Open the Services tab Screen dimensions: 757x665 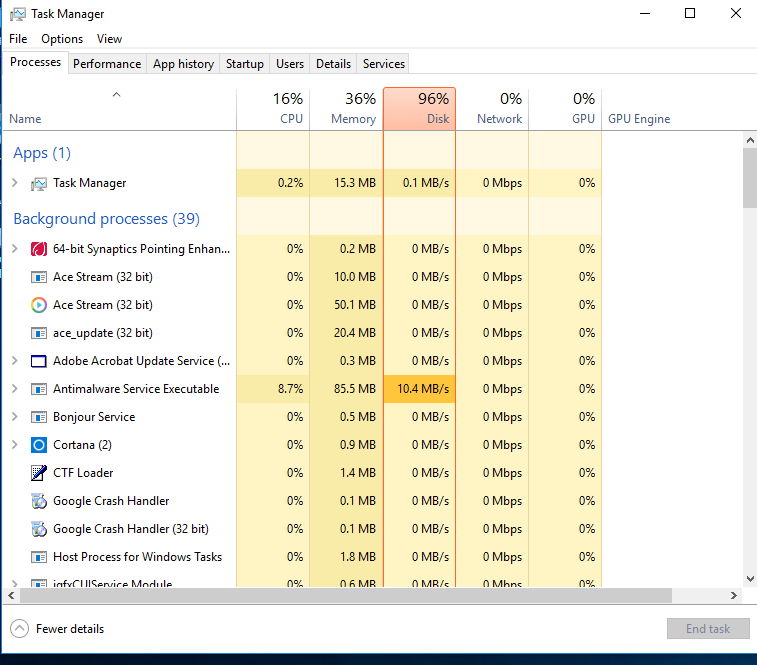point(383,64)
